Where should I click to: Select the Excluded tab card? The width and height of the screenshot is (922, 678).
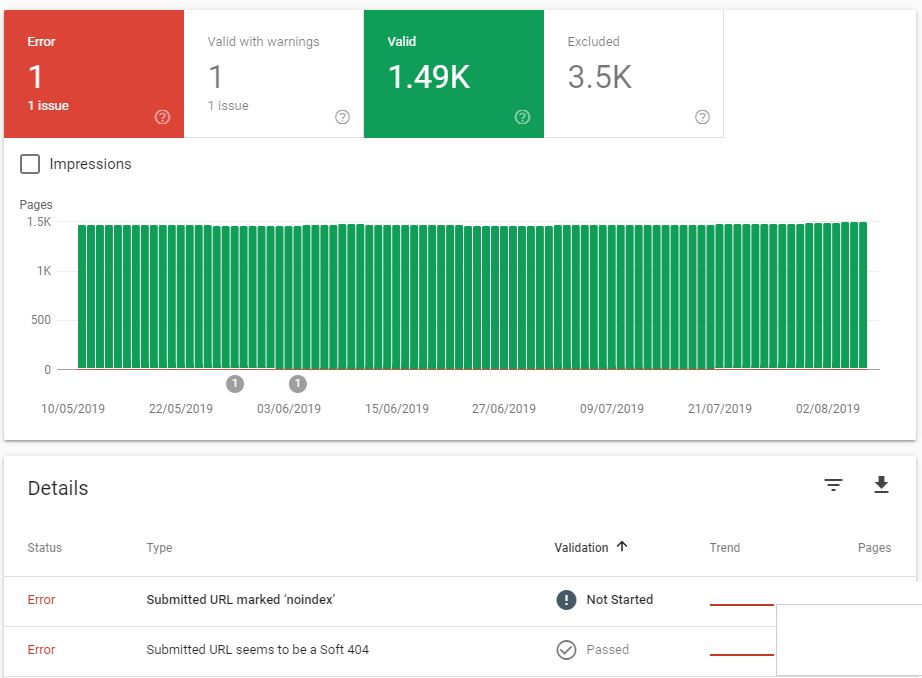[633, 74]
